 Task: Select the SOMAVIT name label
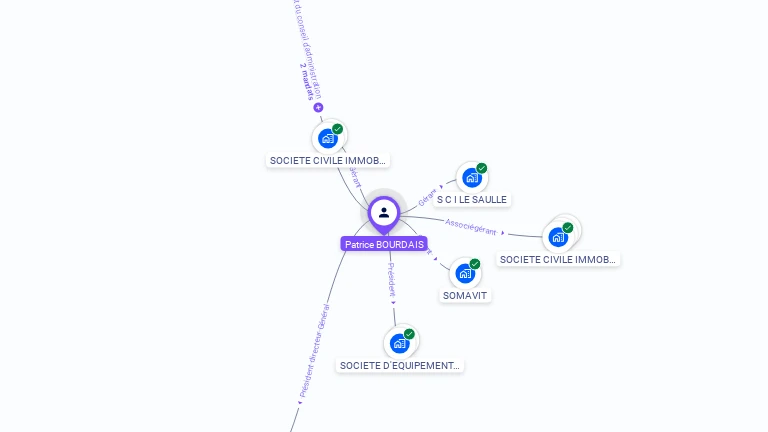[x=465, y=296]
